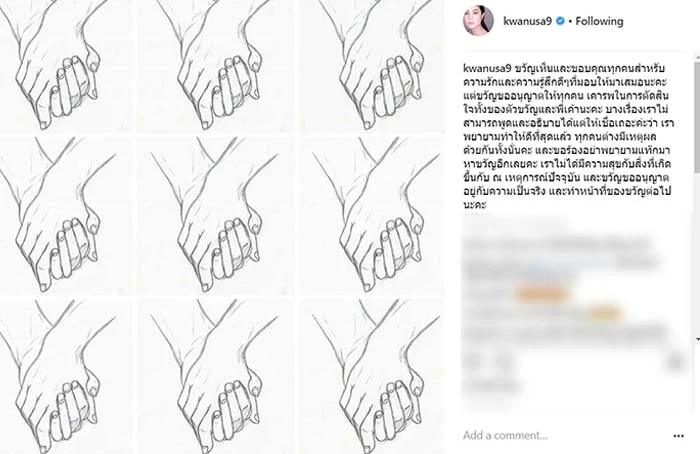Open the three-dot more options menu
This screenshot has height=454, width=700.
679,436
